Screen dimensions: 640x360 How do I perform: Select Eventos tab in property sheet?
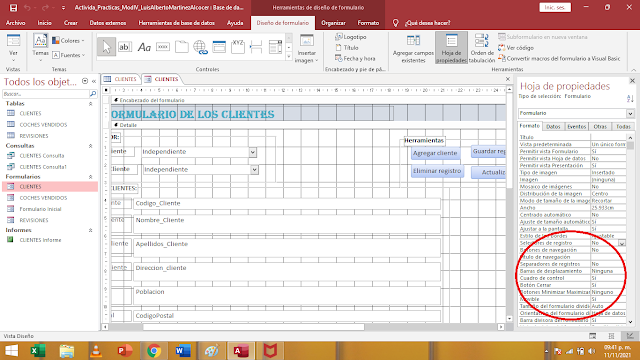pyautogui.click(x=576, y=127)
